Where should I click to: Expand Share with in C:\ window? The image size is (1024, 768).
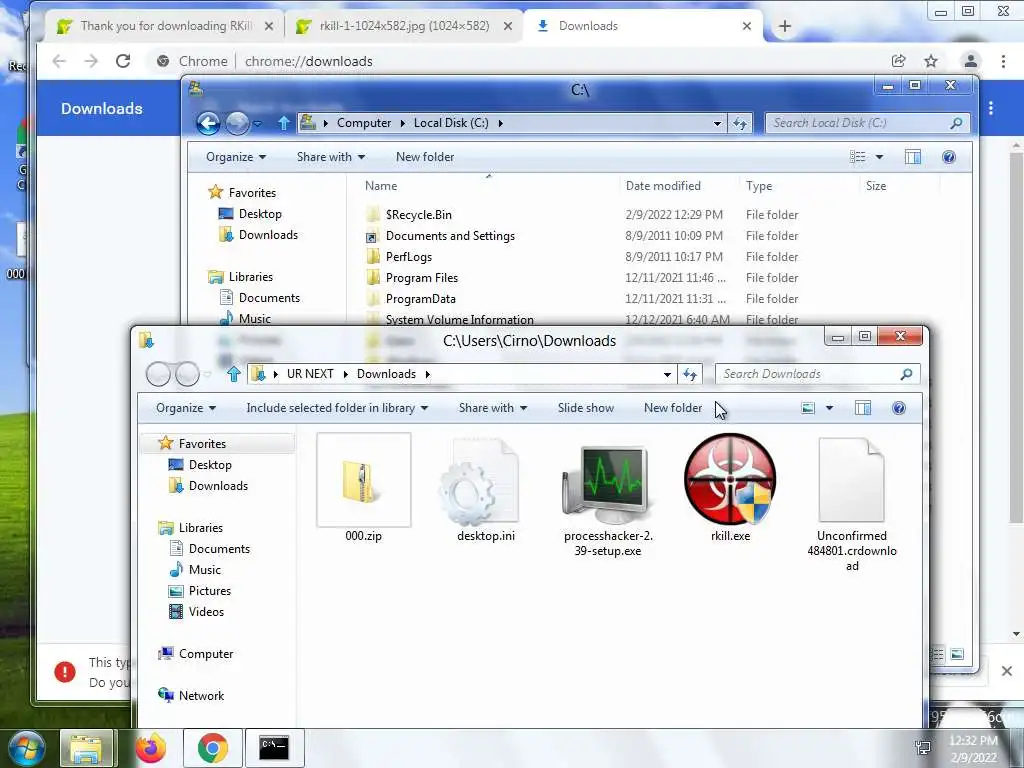[331, 157]
